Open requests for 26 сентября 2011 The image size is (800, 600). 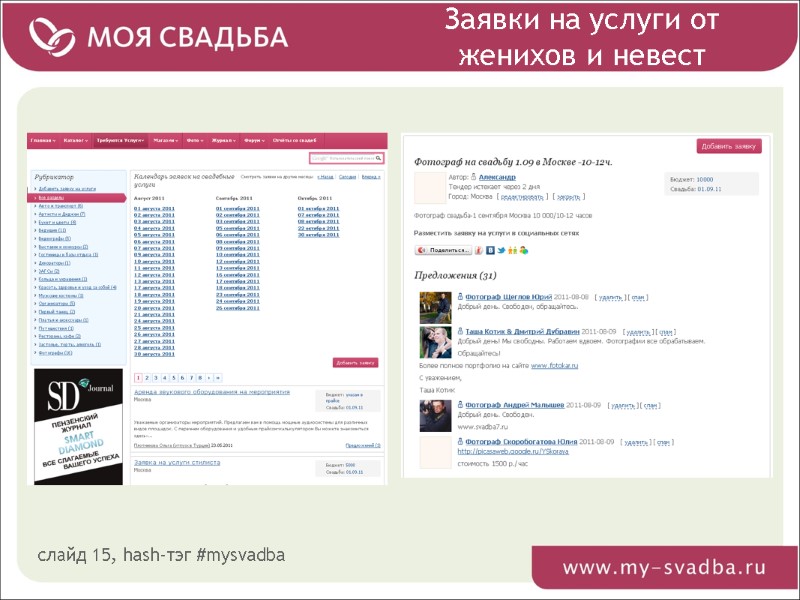pyautogui.click(x=238, y=308)
